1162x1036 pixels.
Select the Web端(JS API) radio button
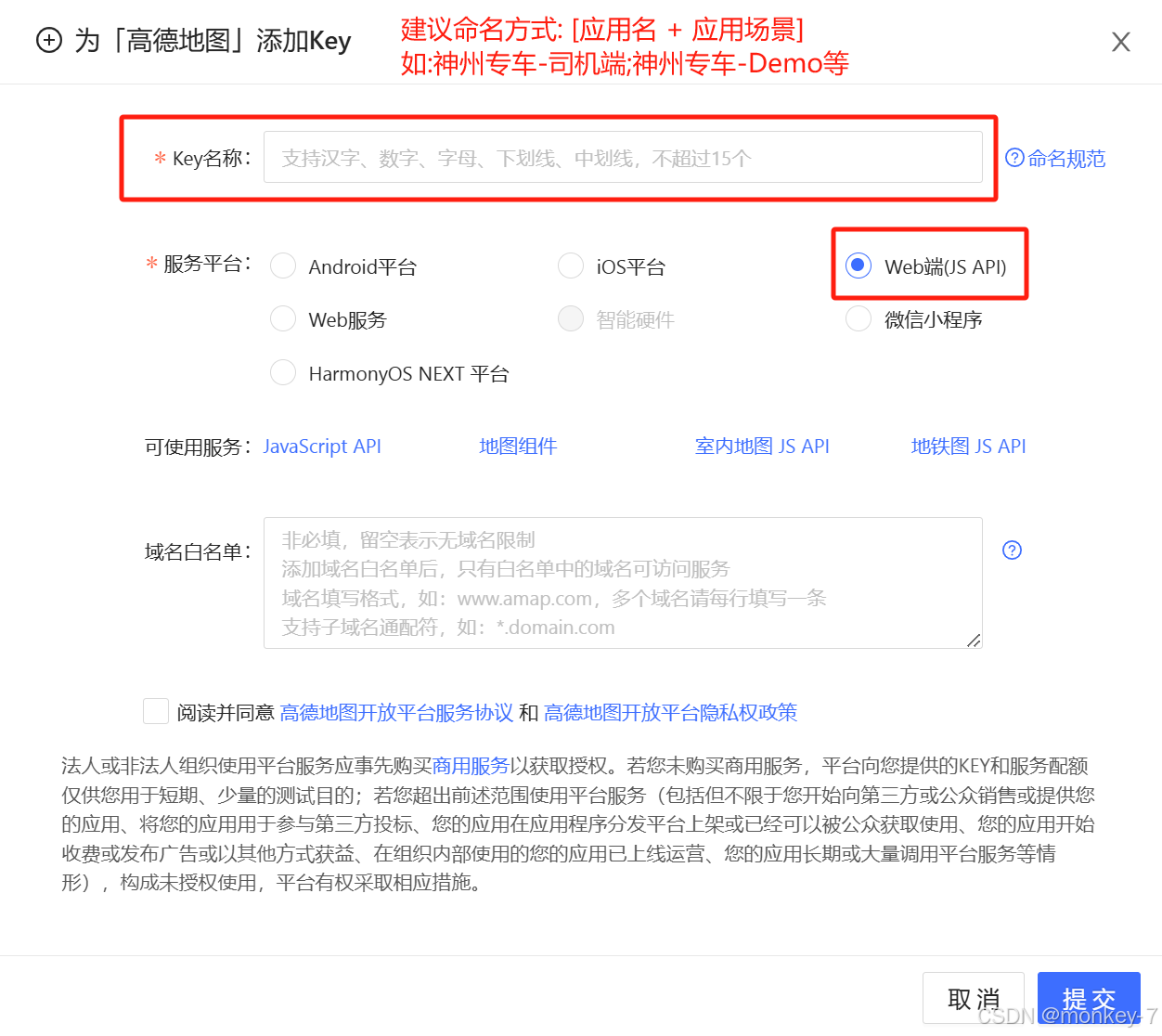pos(859,266)
